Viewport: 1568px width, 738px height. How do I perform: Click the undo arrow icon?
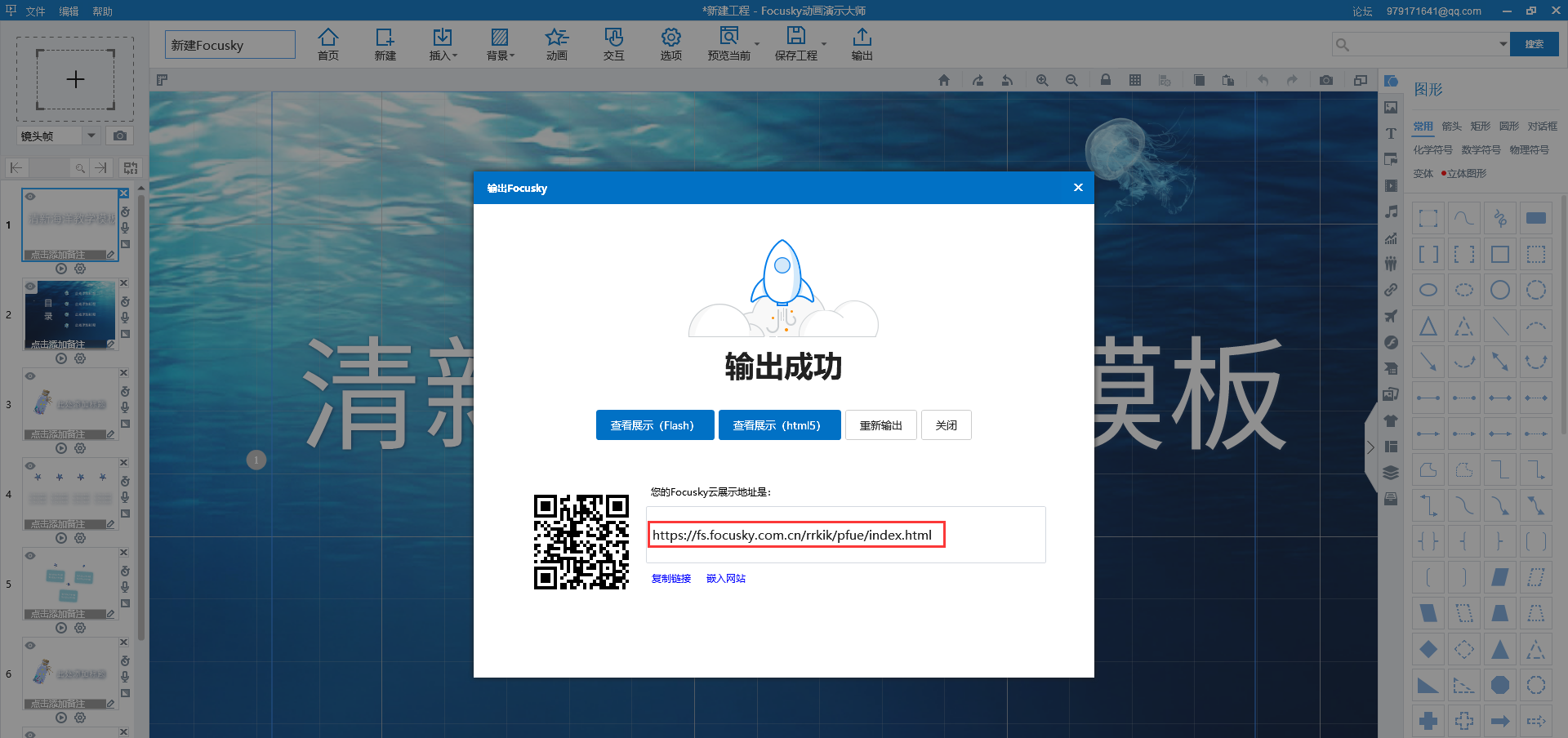pyautogui.click(x=1263, y=80)
